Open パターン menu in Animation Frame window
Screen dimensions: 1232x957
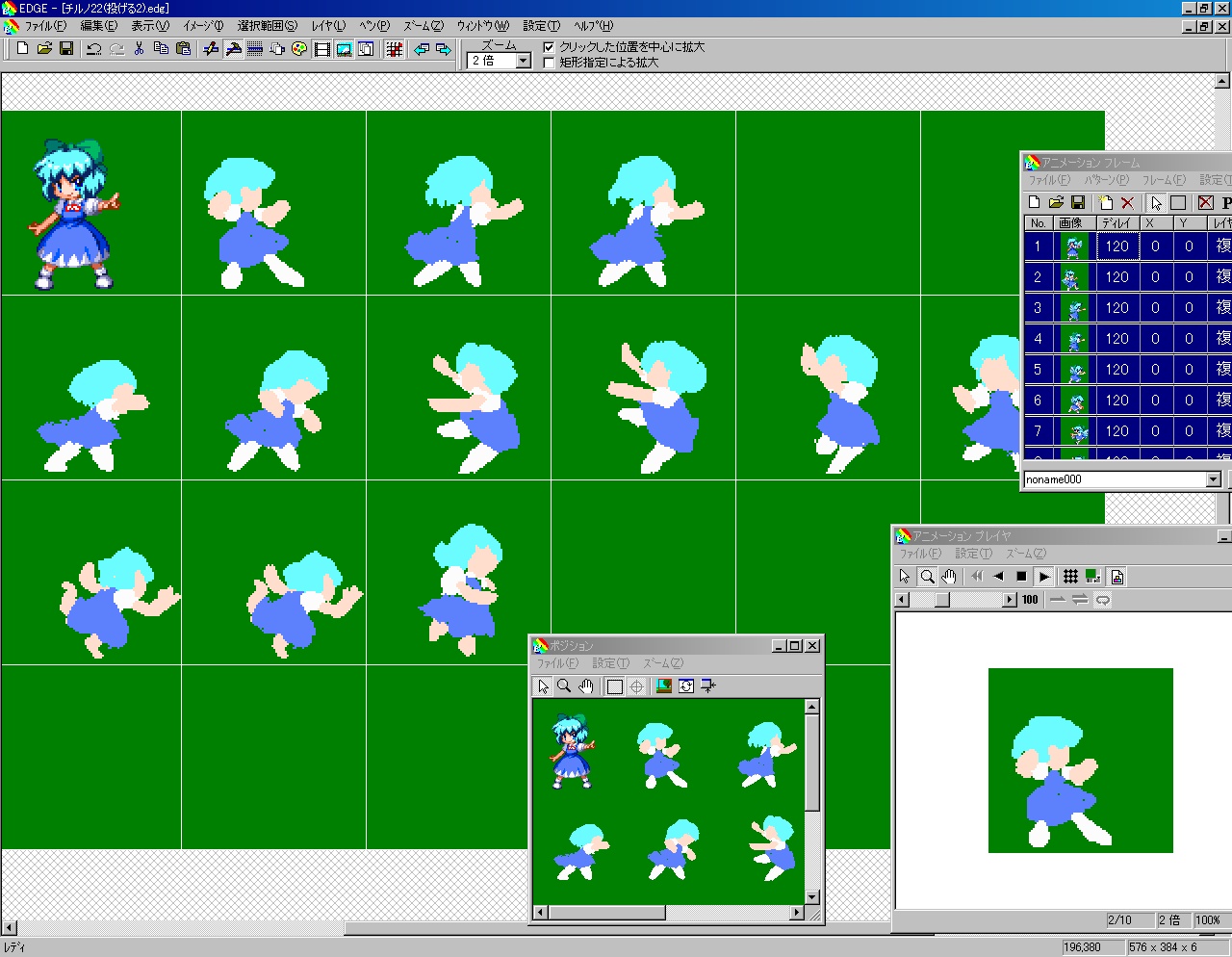pos(1106,180)
